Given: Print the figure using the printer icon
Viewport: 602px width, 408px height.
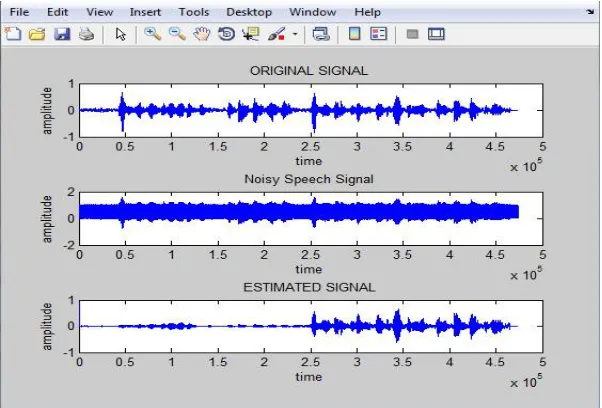Looking at the screenshot, I should pyautogui.click(x=86, y=34).
